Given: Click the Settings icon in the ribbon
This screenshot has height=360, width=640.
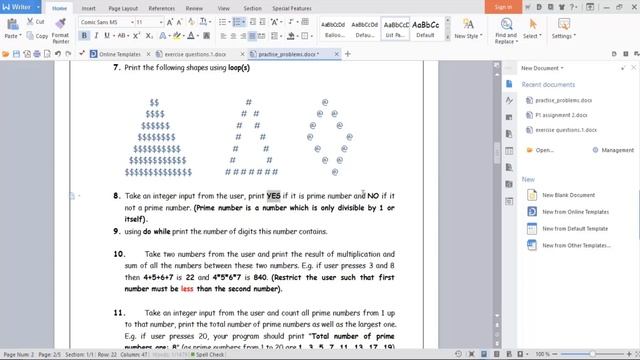Looking at the screenshot, I should 564,24.
